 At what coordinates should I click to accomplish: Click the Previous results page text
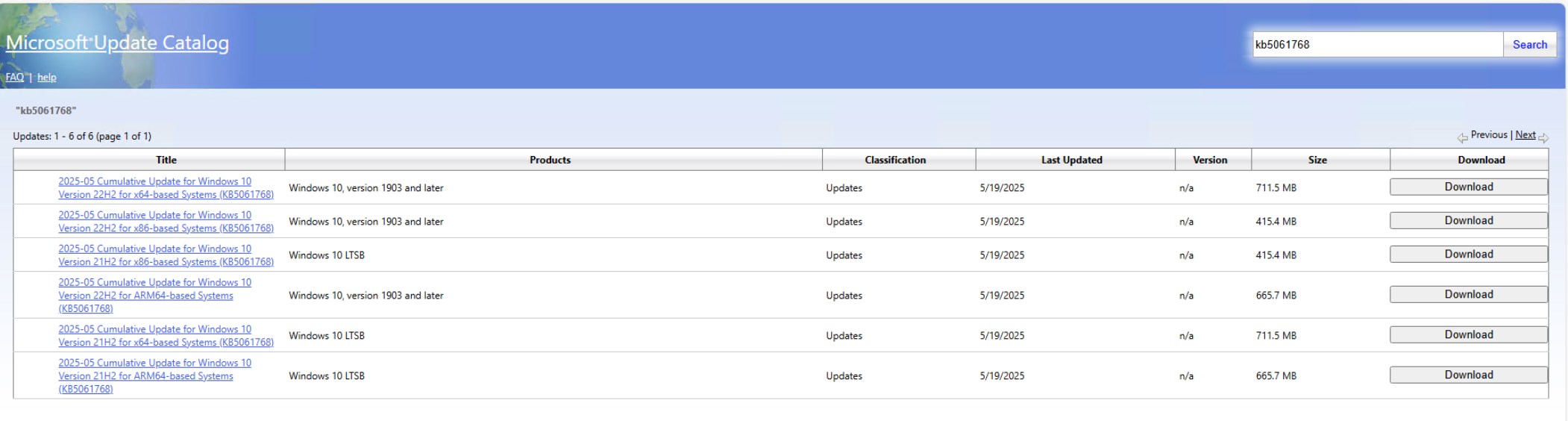1489,135
